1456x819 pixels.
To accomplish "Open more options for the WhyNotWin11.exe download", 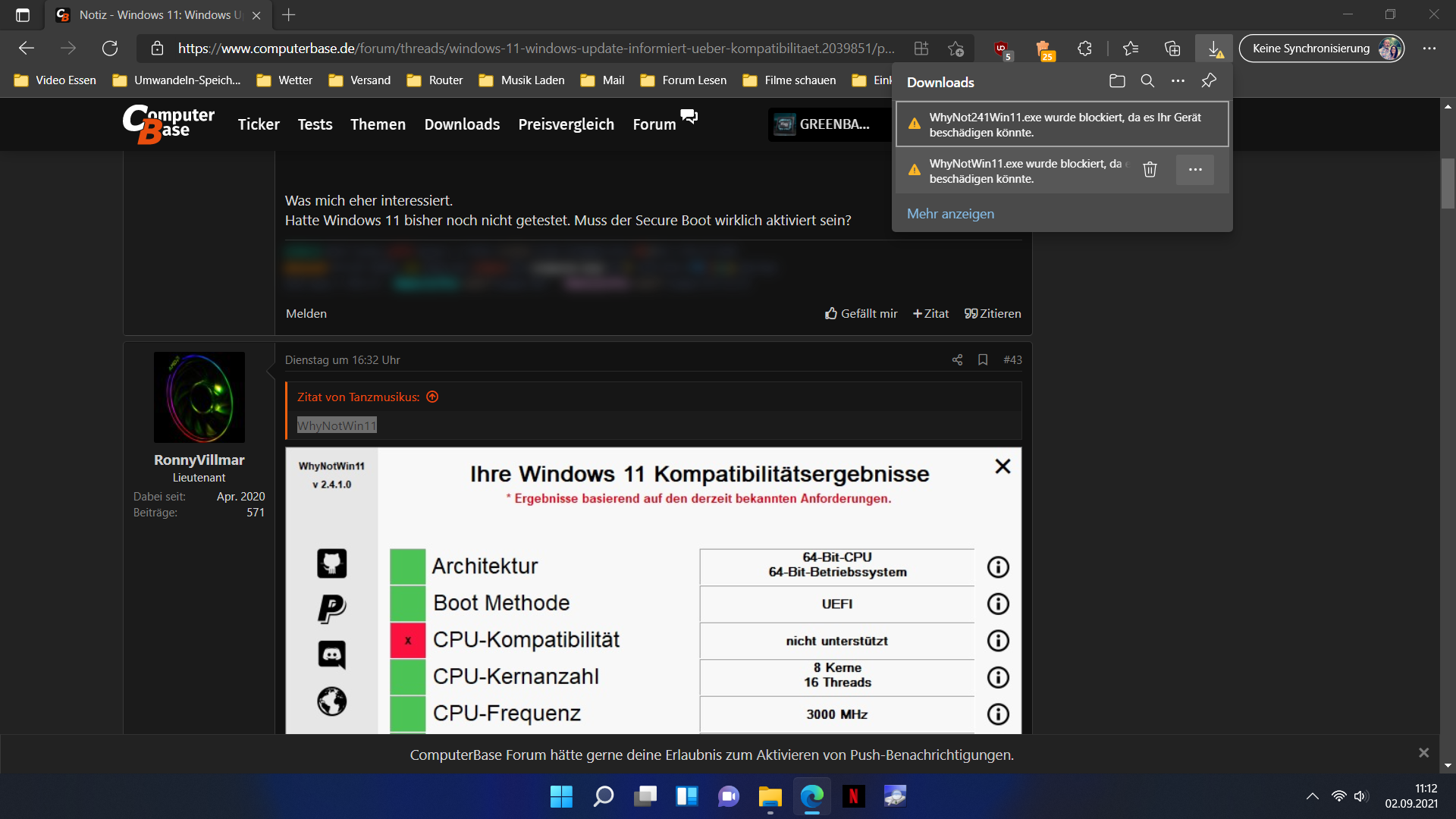I will coord(1195,170).
